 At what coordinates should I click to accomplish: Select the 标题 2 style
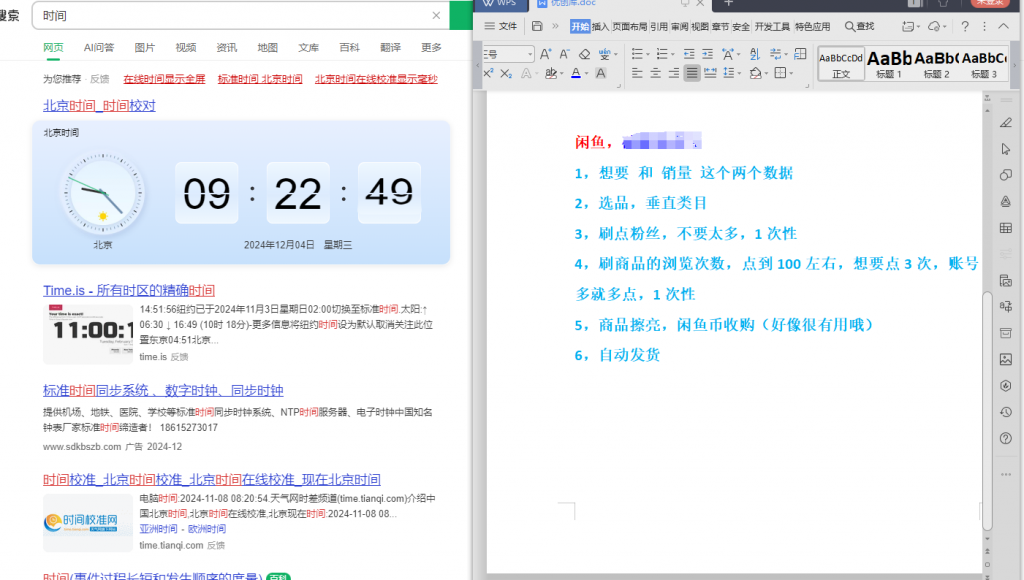pos(936,64)
